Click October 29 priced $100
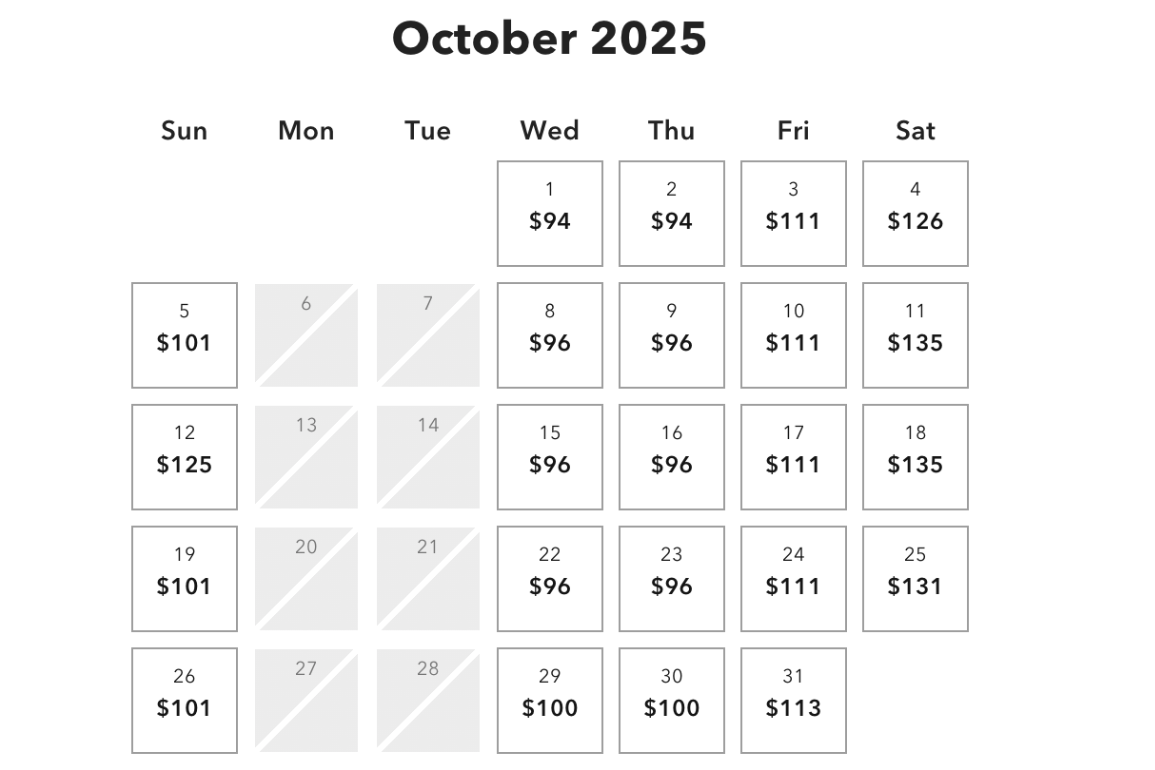The height and width of the screenshot is (770, 1155). click(550, 700)
